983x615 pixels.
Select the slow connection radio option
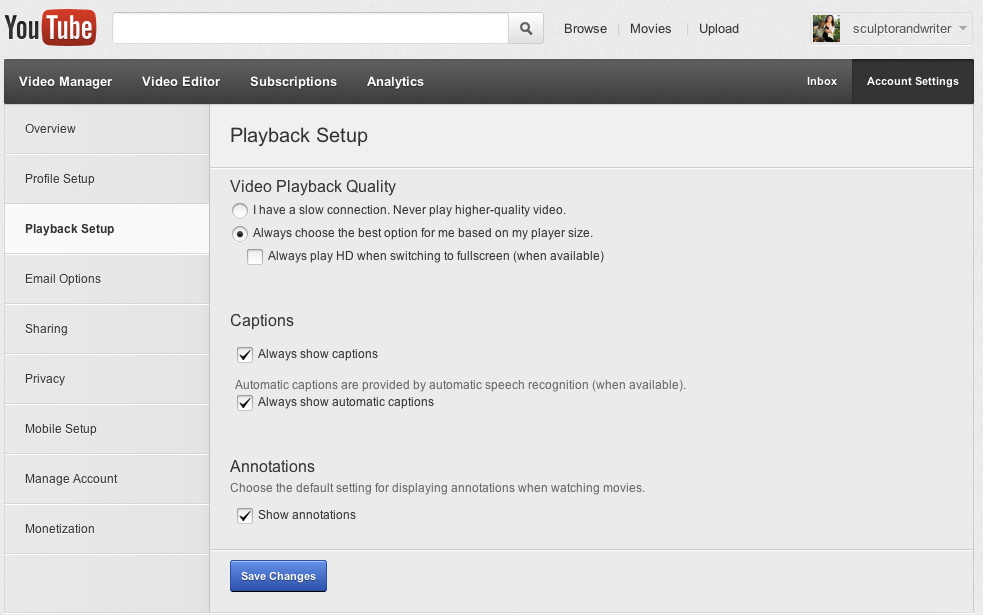point(239,211)
